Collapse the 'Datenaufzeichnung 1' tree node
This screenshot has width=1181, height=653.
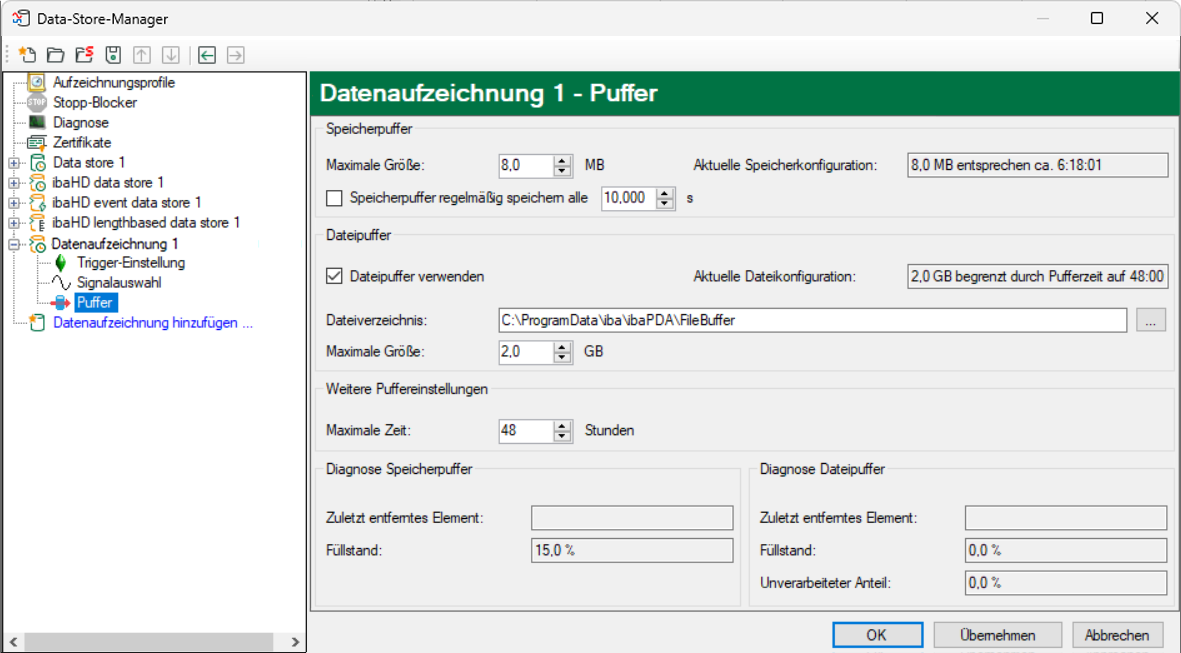[x=13, y=244]
